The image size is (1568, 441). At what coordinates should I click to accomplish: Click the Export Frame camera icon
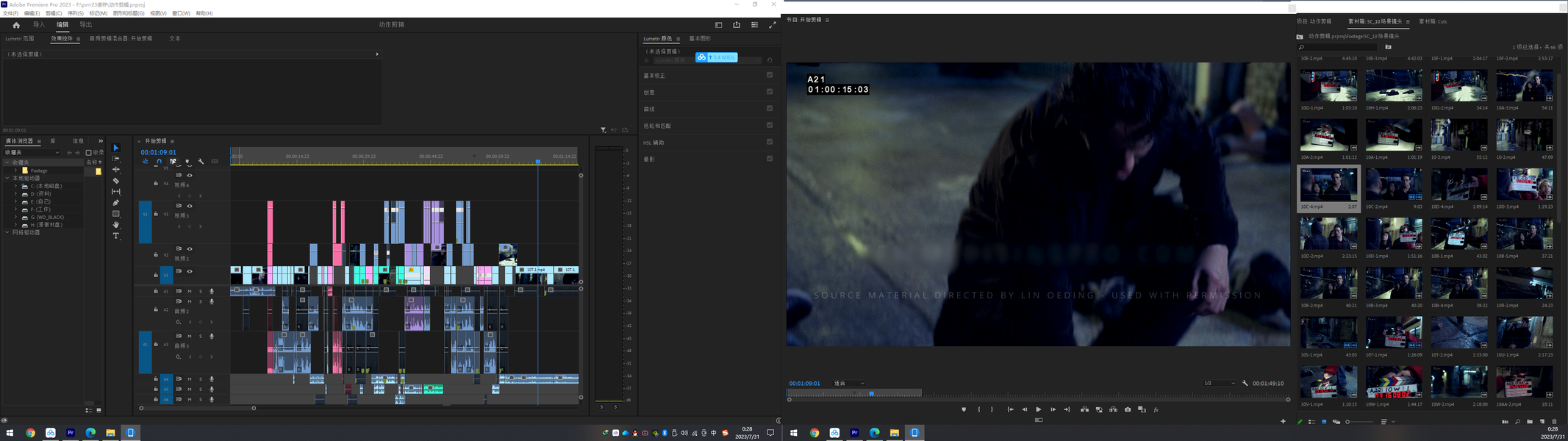point(1128,409)
